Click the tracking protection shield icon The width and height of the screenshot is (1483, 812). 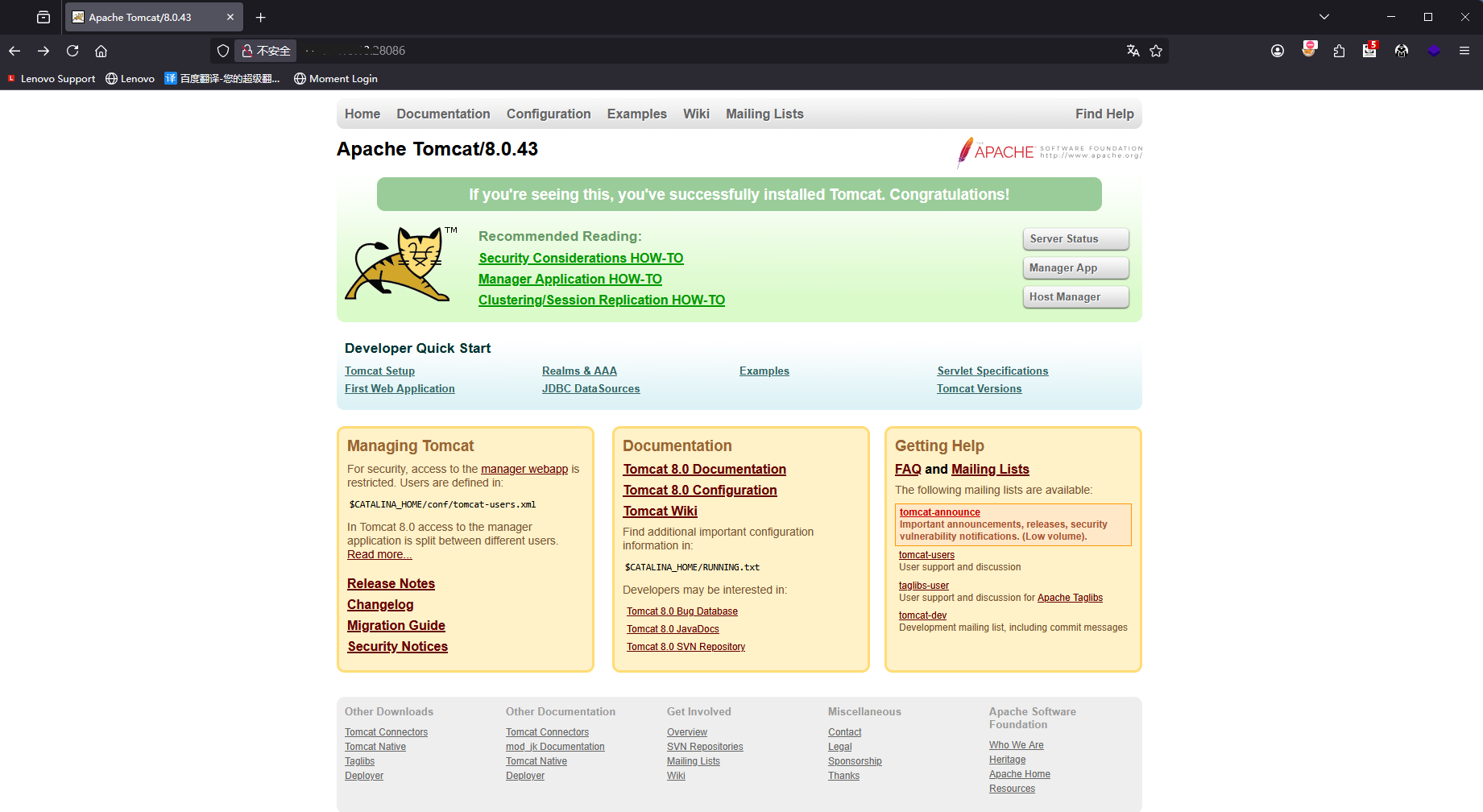coord(223,51)
